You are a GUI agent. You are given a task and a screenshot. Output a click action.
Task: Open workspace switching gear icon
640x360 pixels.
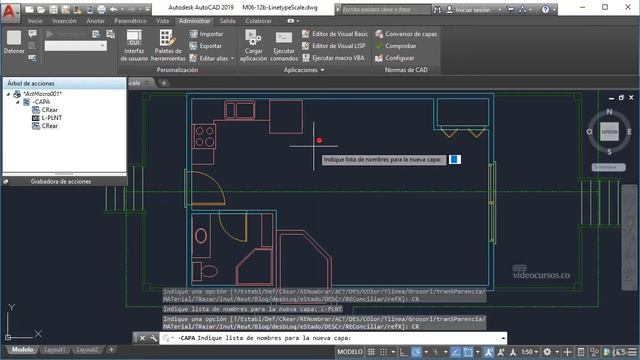tap(547, 352)
